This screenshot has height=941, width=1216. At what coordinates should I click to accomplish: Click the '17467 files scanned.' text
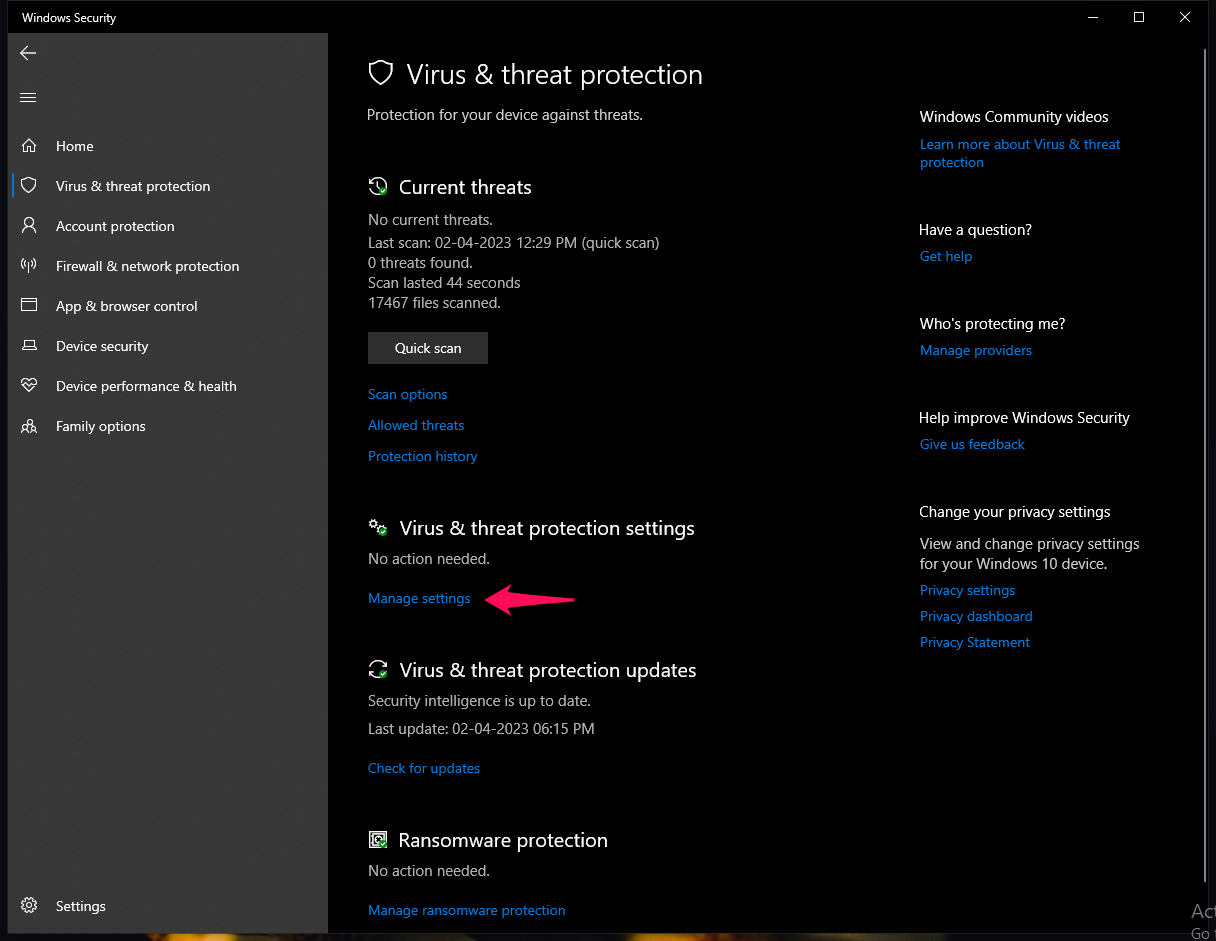pyautogui.click(x=434, y=302)
